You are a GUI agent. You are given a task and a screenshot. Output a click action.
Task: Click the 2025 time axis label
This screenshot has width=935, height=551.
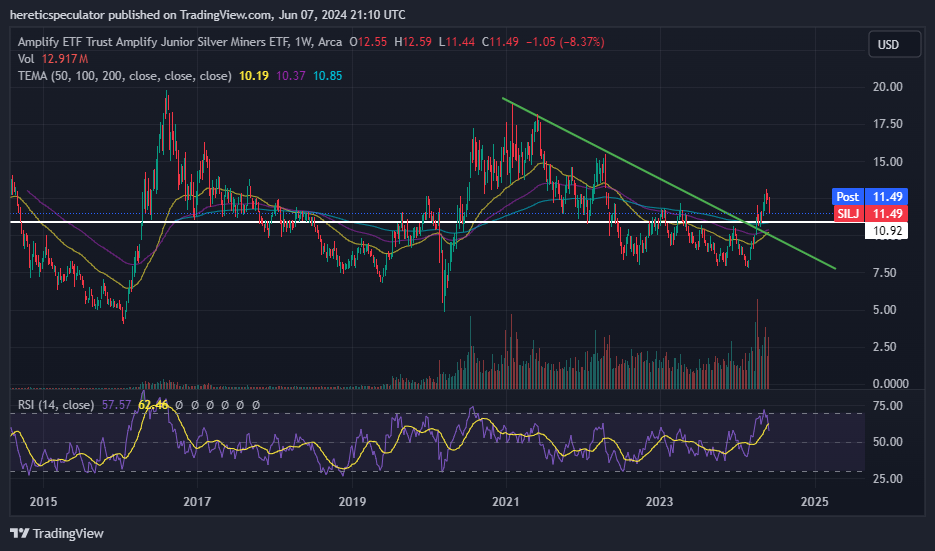click(x=815, y=502)
